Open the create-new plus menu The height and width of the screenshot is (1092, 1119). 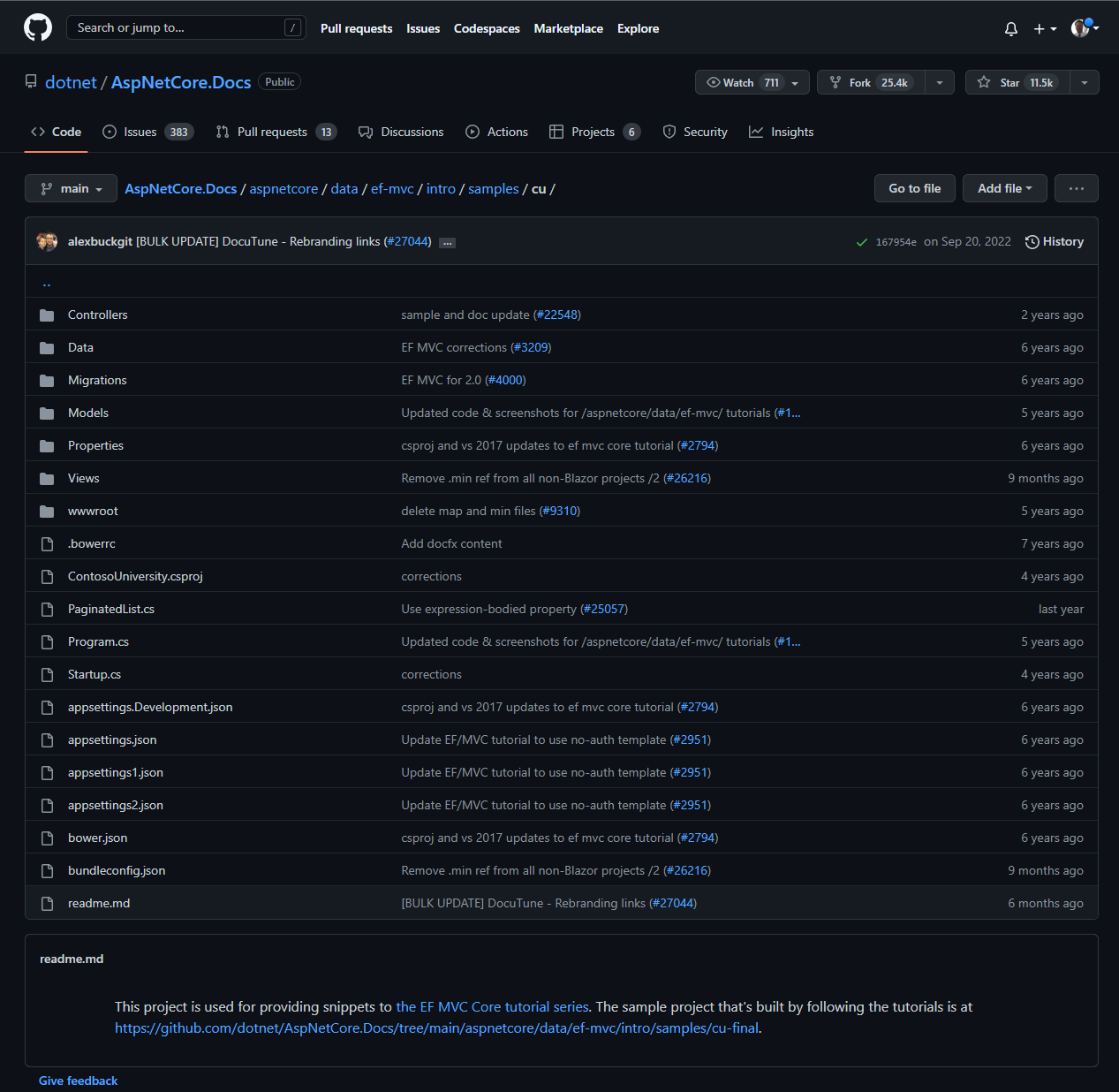1045,29
